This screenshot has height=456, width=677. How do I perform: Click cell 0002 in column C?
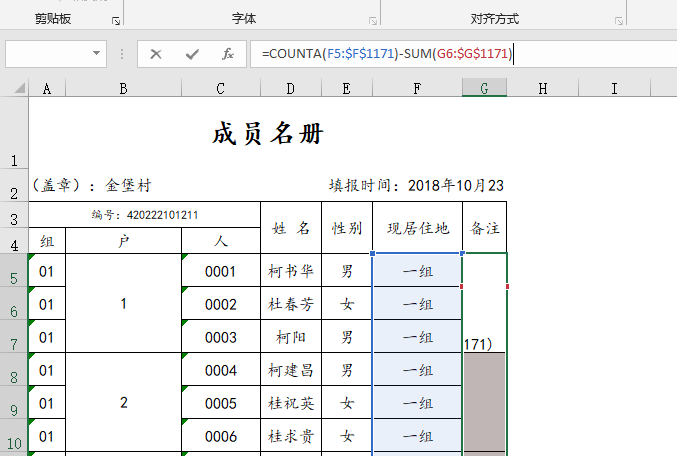[221, 303]
